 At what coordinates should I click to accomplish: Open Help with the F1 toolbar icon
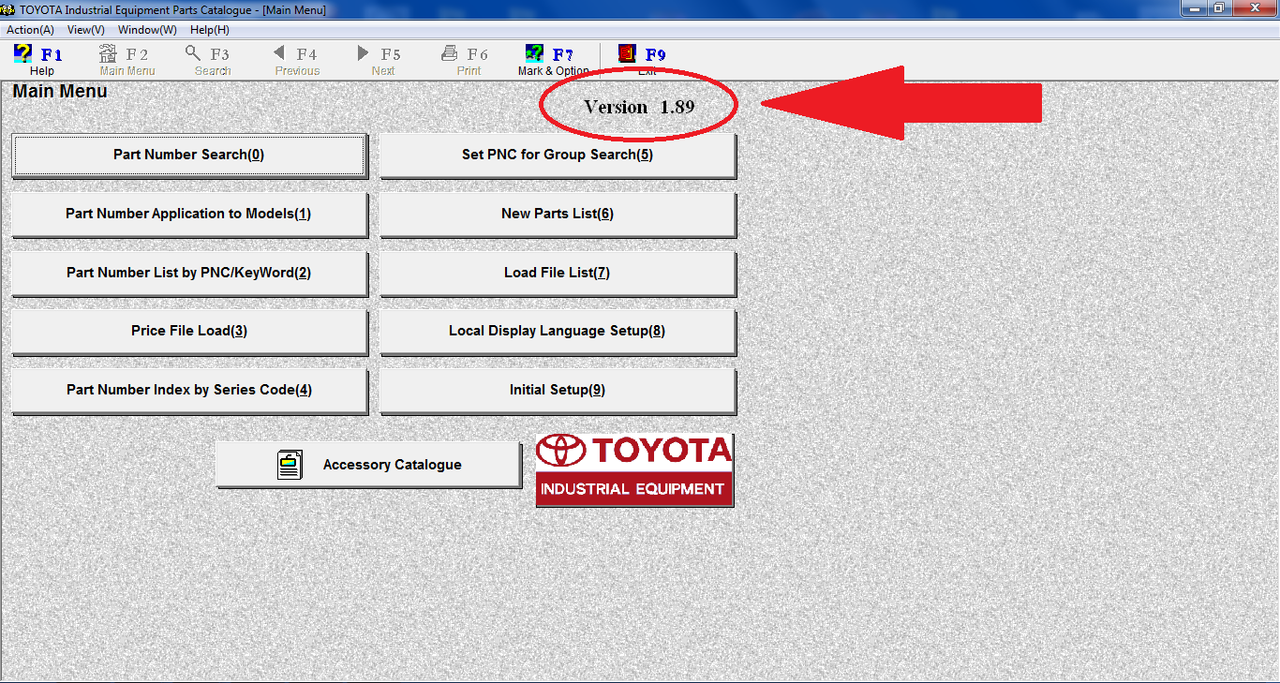pos(23,54)
